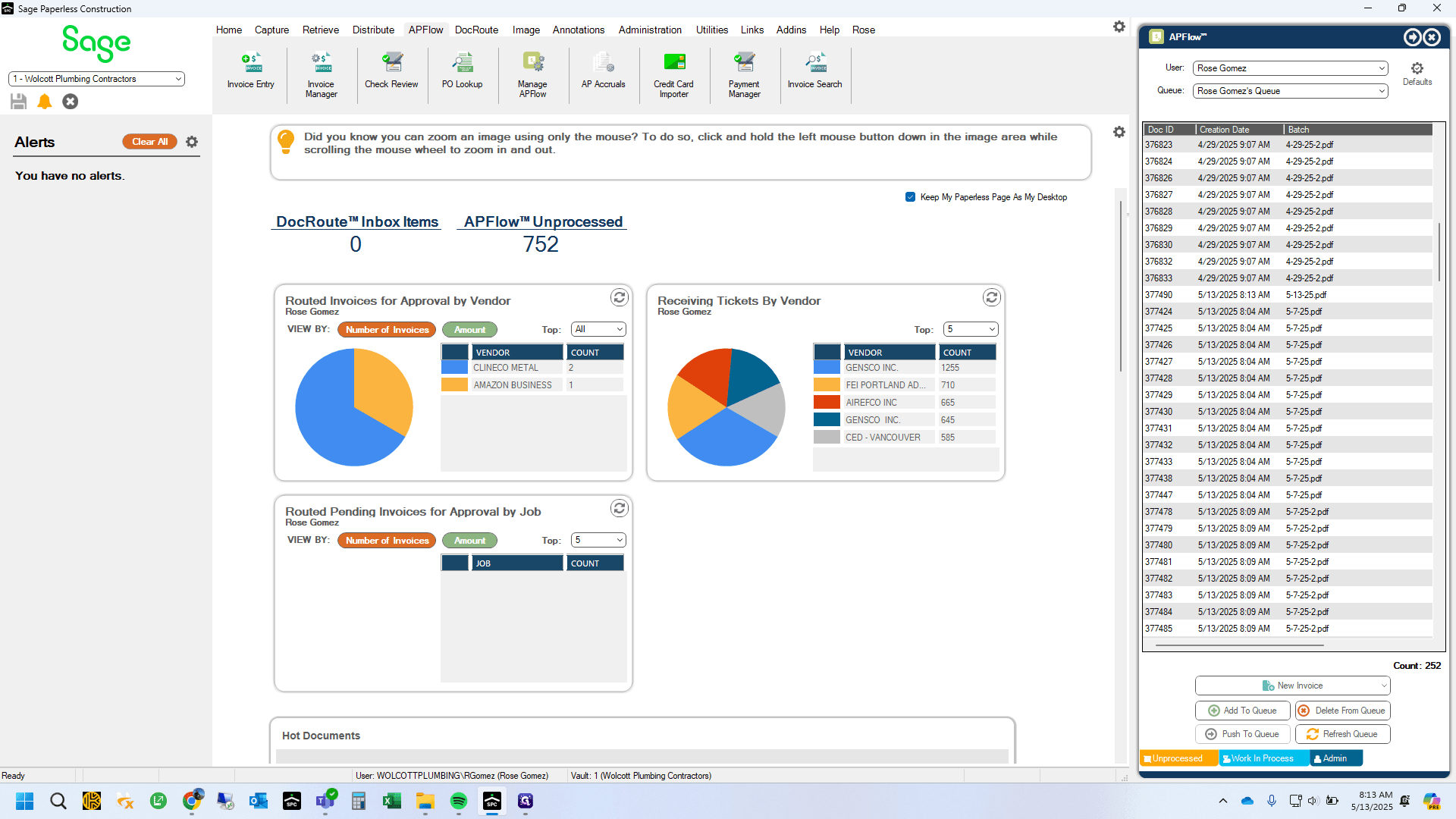
Task: Refresh Receiving Tickets By Vendor chart
Action: pos(992,297)
